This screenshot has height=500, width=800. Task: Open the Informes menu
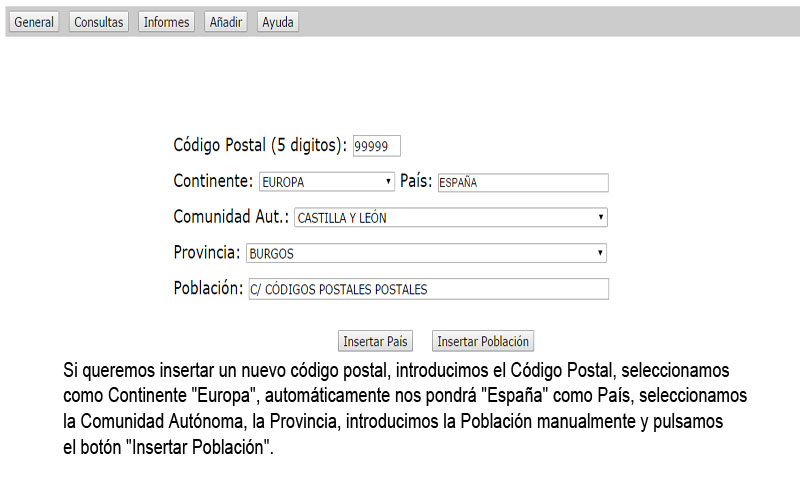(x=166, y=22)
